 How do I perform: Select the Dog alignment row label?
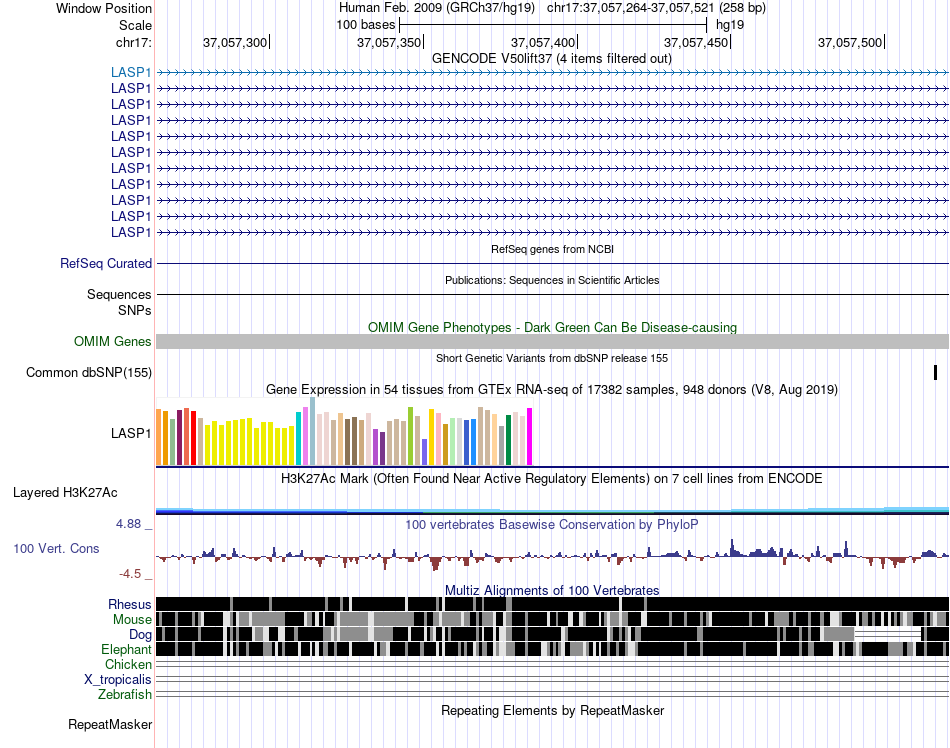[x=140, y=635]
